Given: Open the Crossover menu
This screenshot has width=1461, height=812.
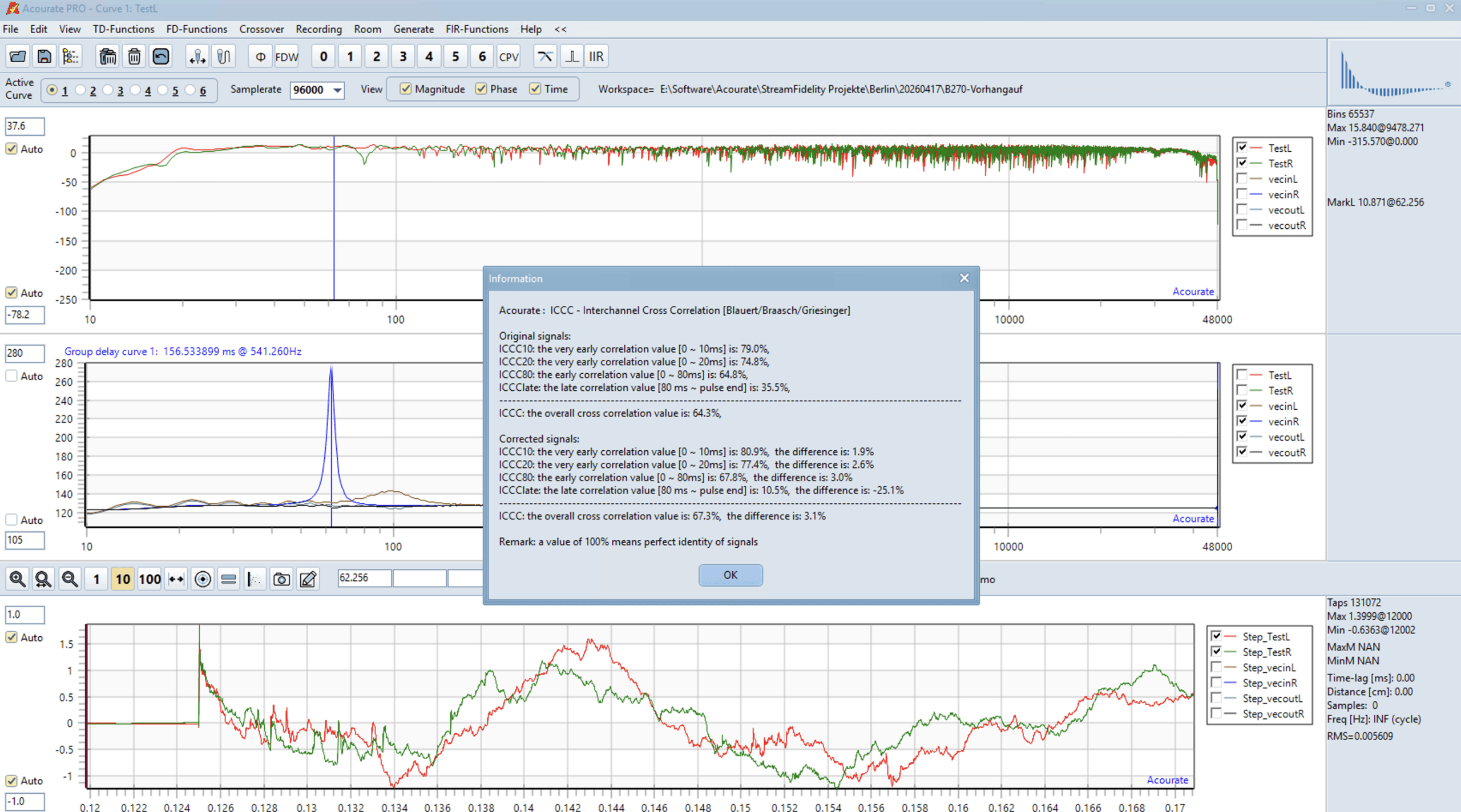Looking at the screenshot, I should point(261,29).
